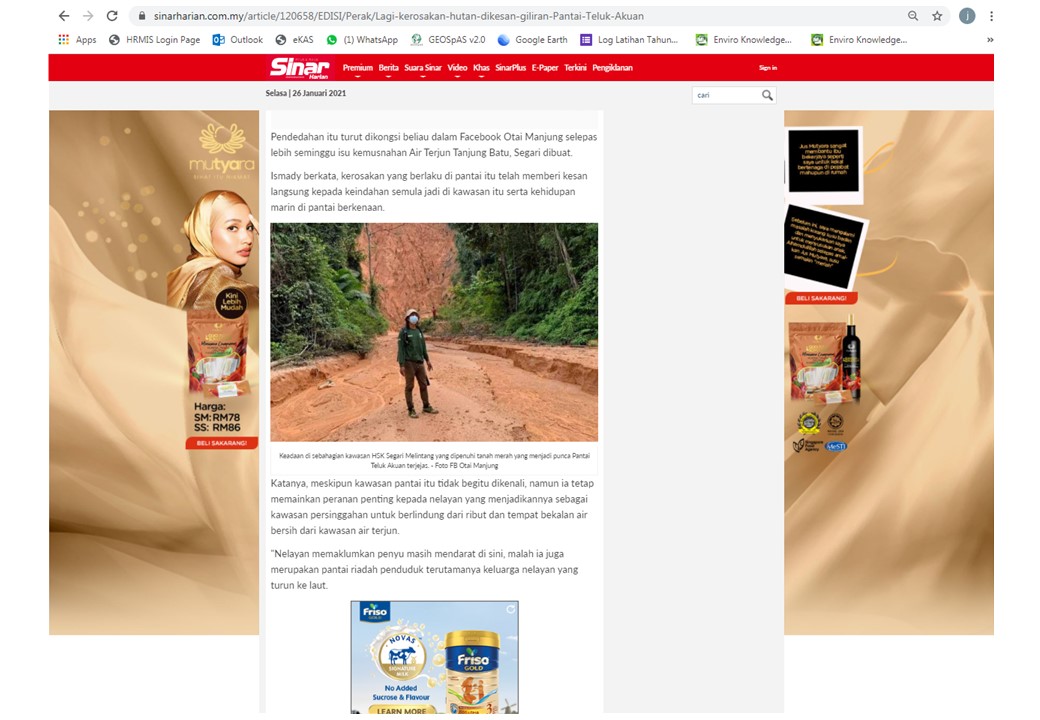1040x720 pixels.
Task: Click the Friso Gold logo in the ad
Action: (x=375, y=611)
